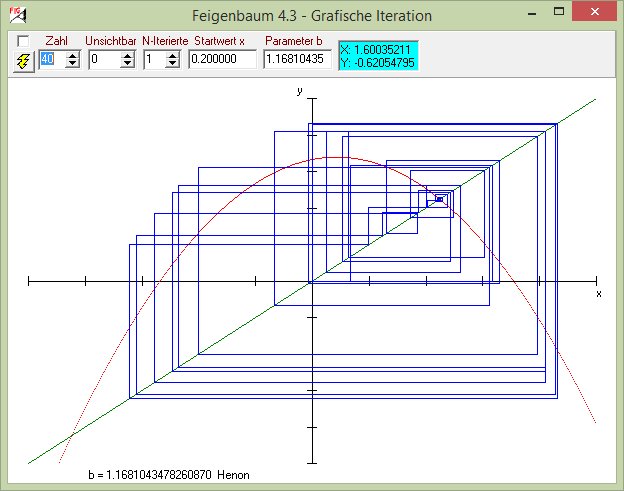The height and width of the screenshot is (491, 624).
Task: Minimize the Feigenbaum window
Action: 532,13
